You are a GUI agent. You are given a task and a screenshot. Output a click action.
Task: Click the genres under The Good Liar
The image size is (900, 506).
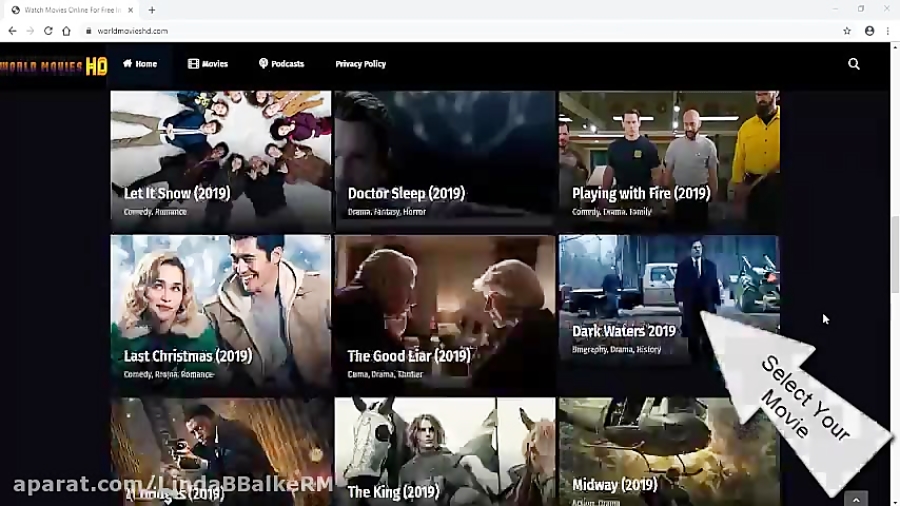pos(385,374)
